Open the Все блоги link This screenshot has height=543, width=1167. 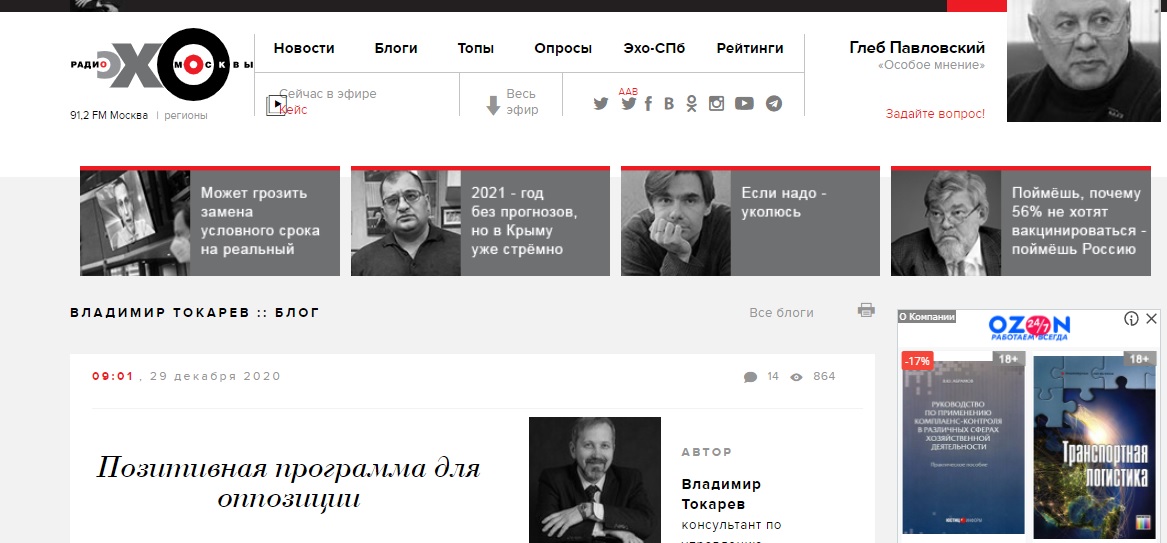click(x=781, y=313)
